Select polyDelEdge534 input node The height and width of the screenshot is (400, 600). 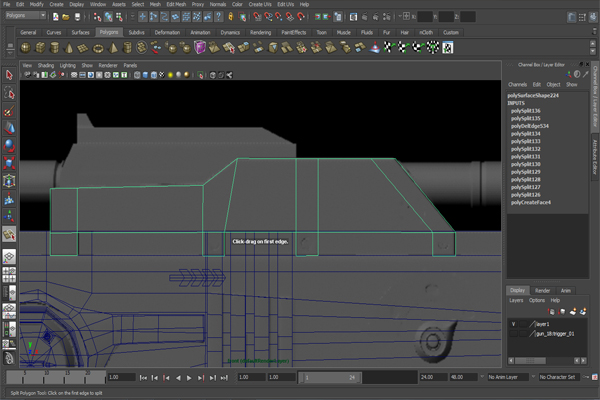[530, 126]
